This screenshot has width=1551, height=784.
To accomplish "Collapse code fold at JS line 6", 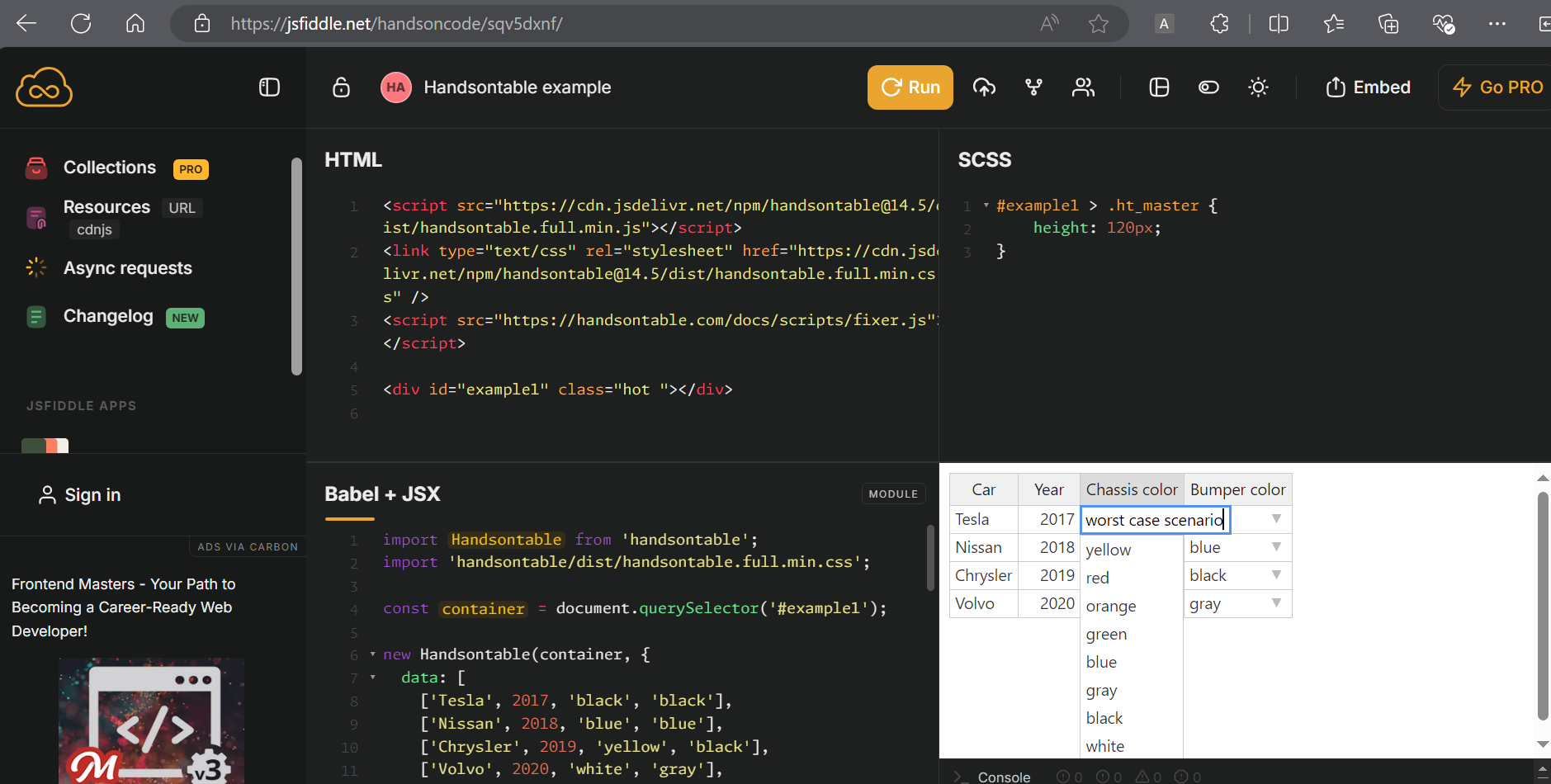I will pyautogui.click(x=372, y=654).
